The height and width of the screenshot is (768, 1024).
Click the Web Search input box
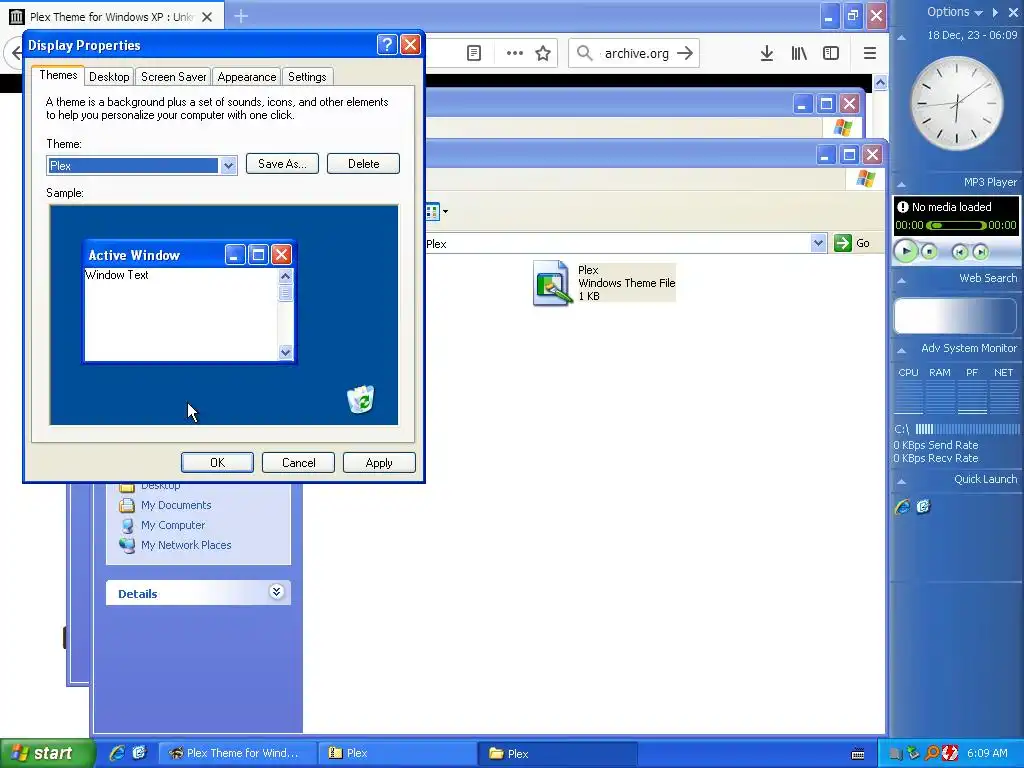coord(955,316)
